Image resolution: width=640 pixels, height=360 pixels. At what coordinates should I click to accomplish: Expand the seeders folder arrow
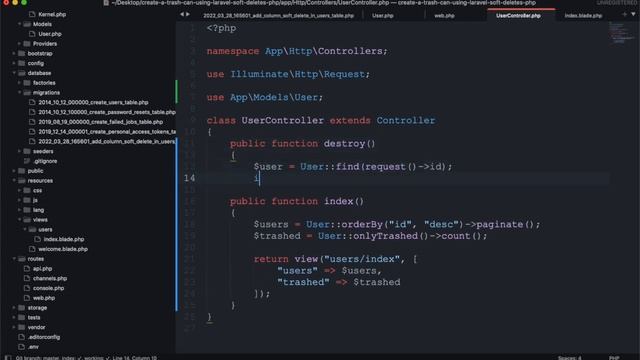point(19,151)
